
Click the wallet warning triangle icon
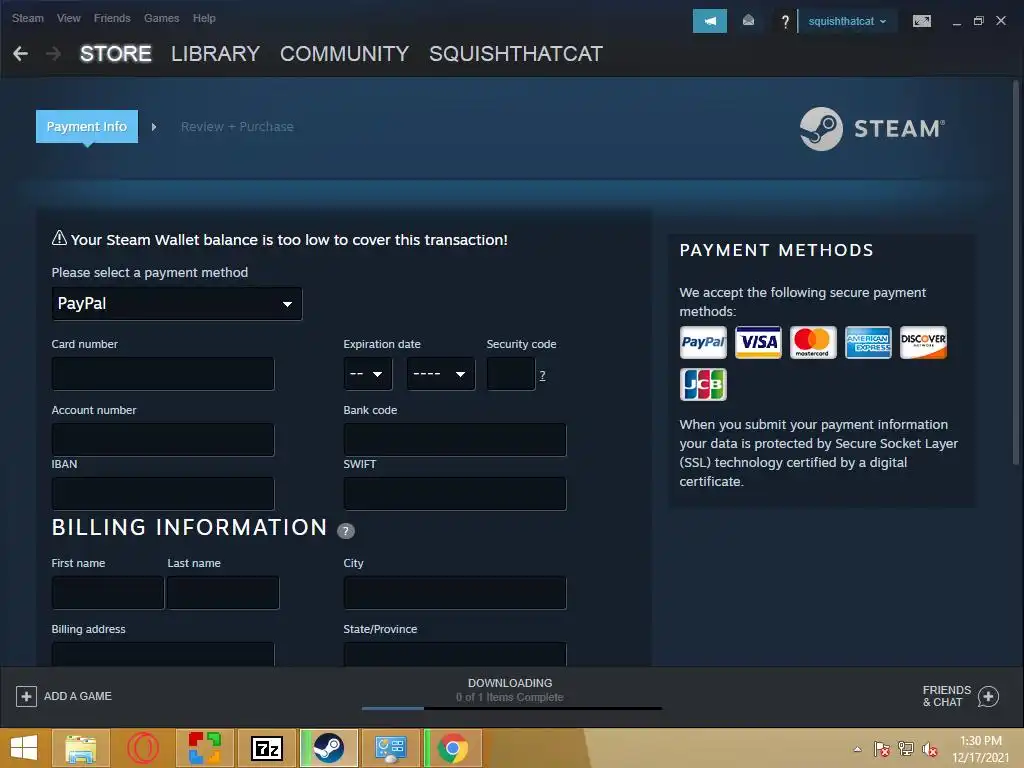[x=59, y=238]
